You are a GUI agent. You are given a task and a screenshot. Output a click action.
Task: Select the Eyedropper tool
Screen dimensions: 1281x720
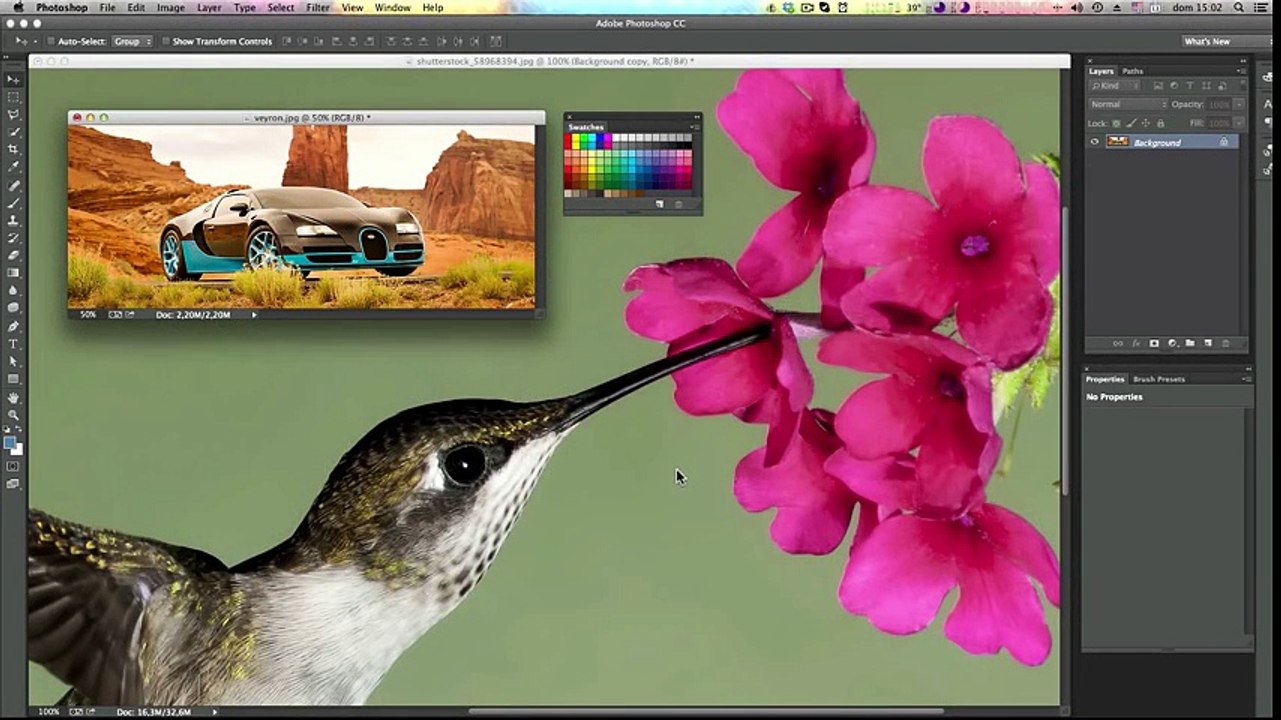click(13, 167)
